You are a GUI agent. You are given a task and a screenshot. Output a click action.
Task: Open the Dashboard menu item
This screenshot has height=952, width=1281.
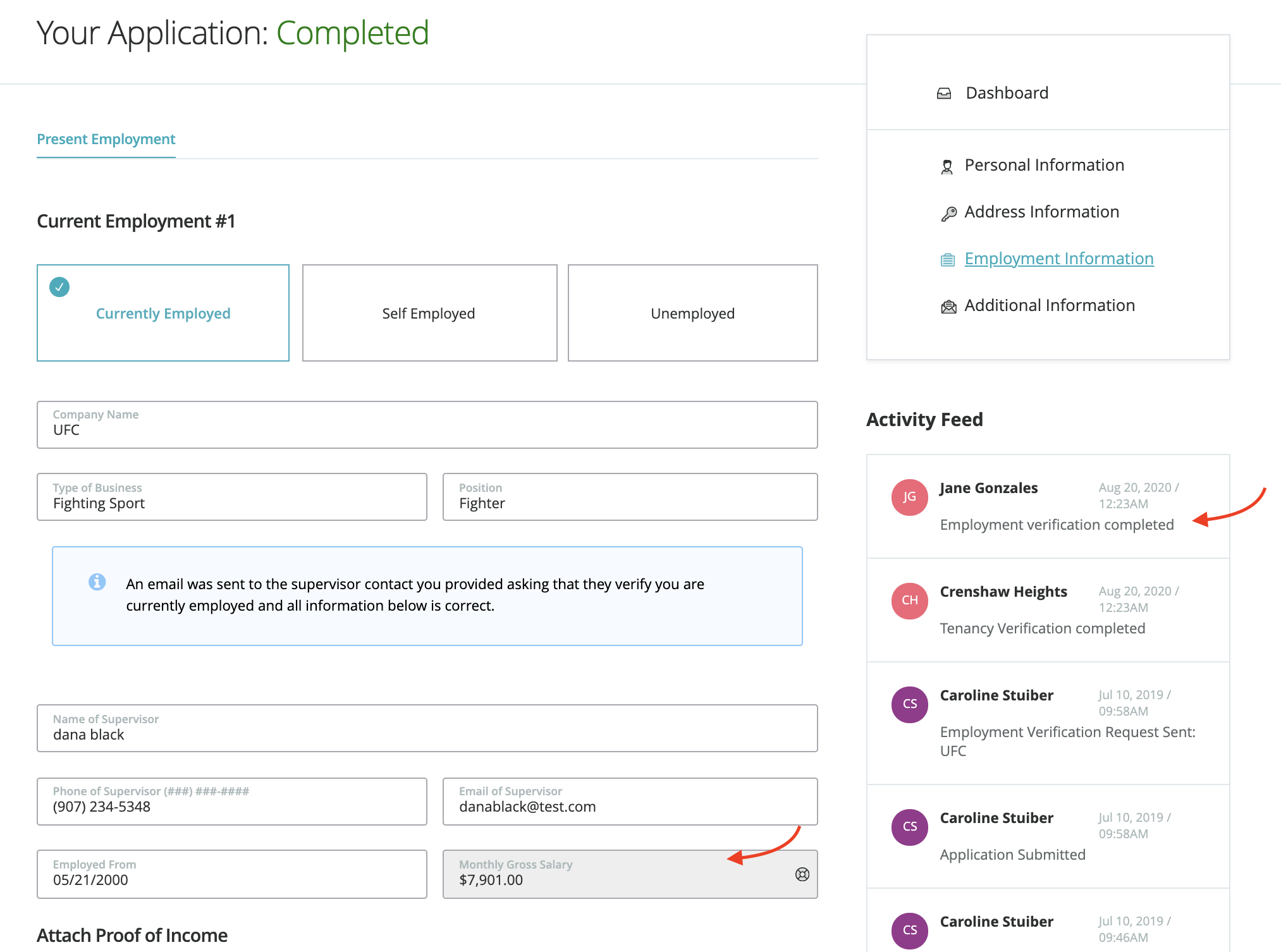tap(1007, 93)
